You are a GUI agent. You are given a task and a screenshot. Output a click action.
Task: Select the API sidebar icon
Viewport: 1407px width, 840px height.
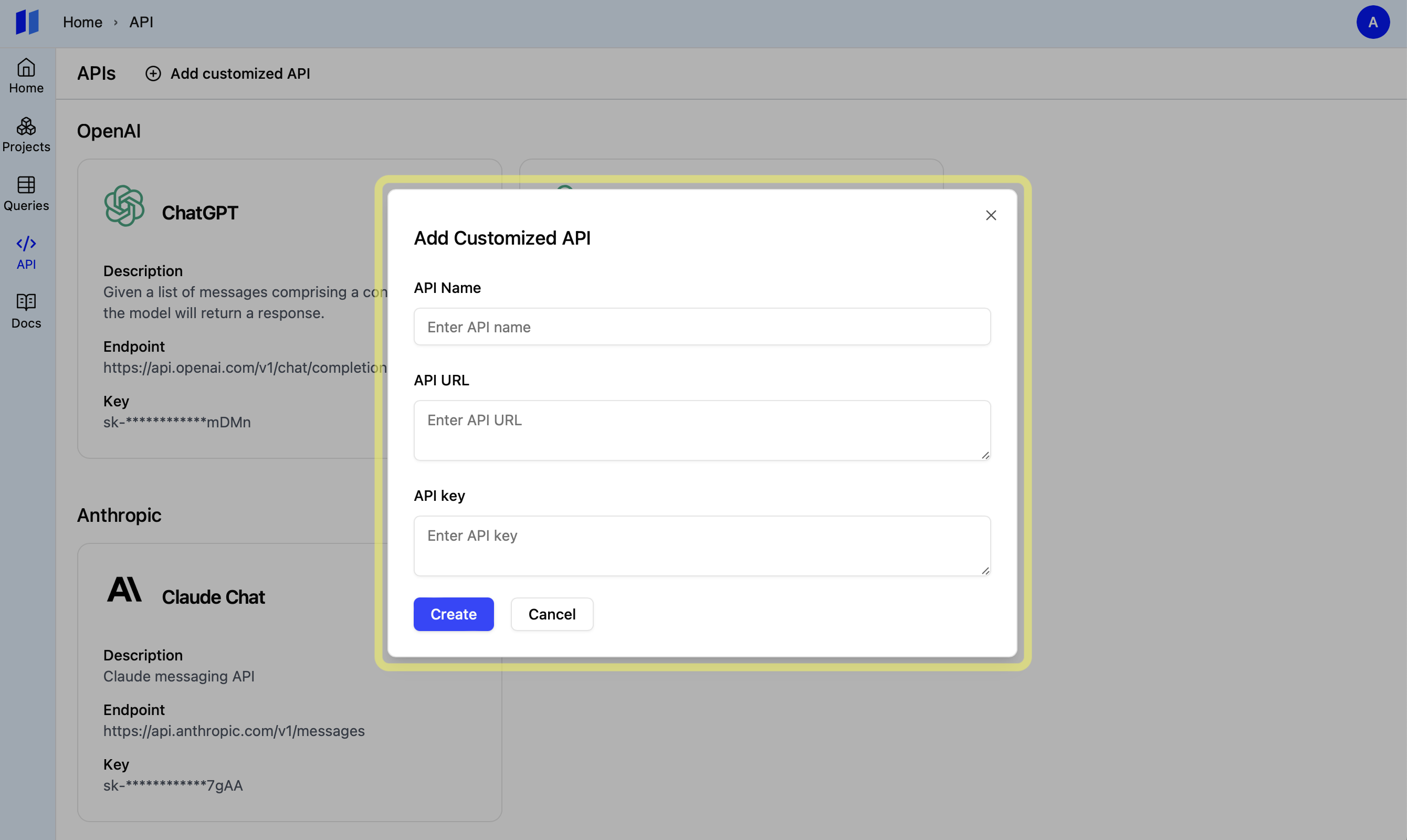[26, 244]
